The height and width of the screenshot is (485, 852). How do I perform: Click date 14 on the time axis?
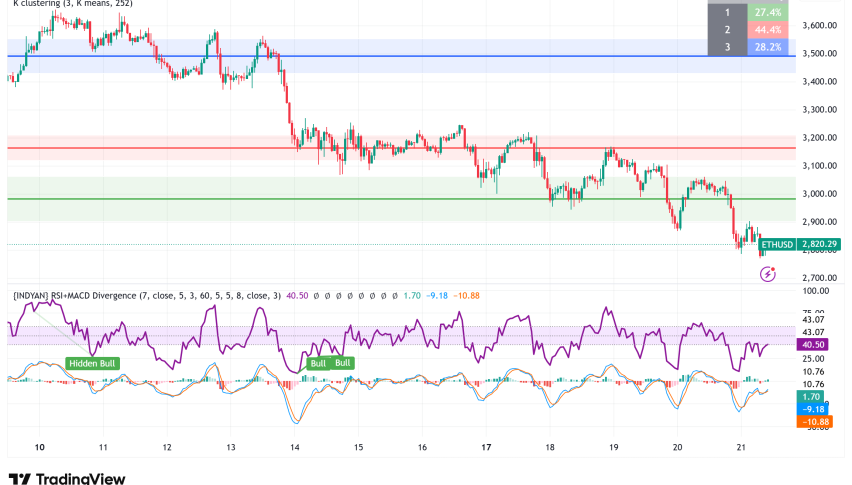pos(294,447)
